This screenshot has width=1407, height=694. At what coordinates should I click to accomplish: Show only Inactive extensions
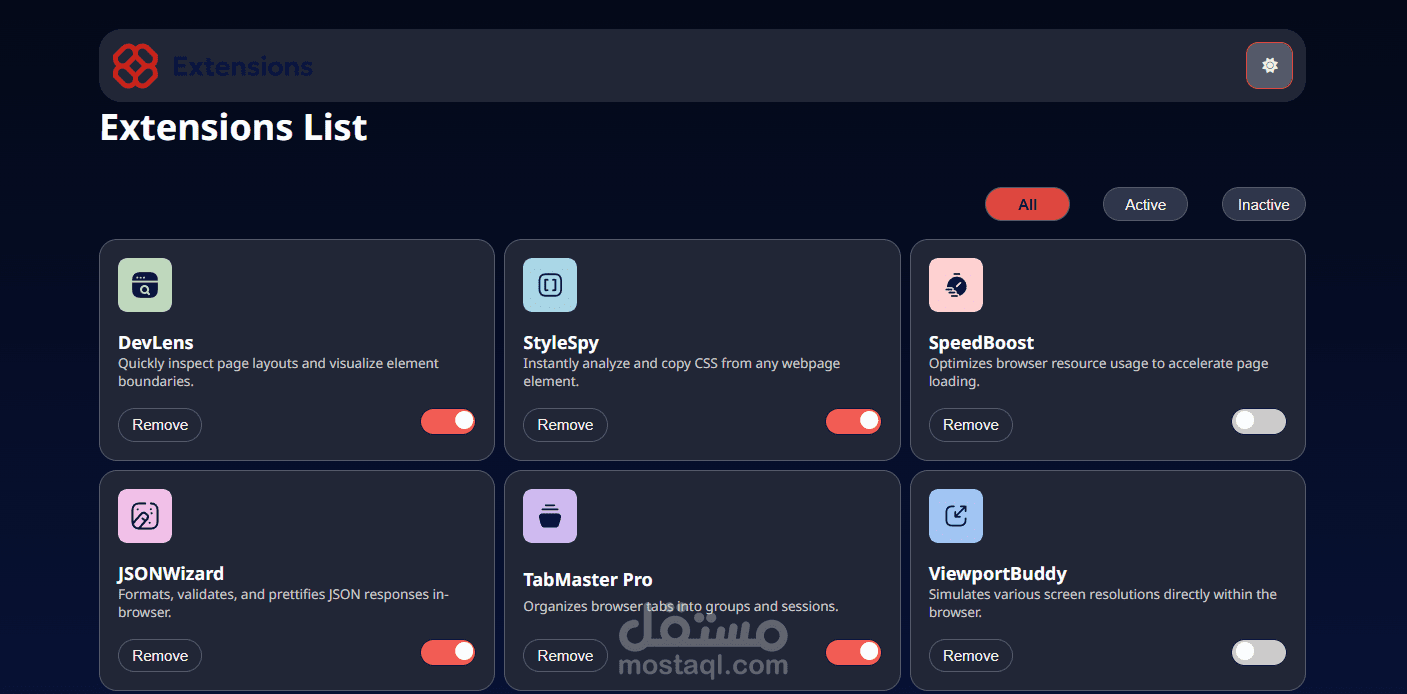point(1264,204)
